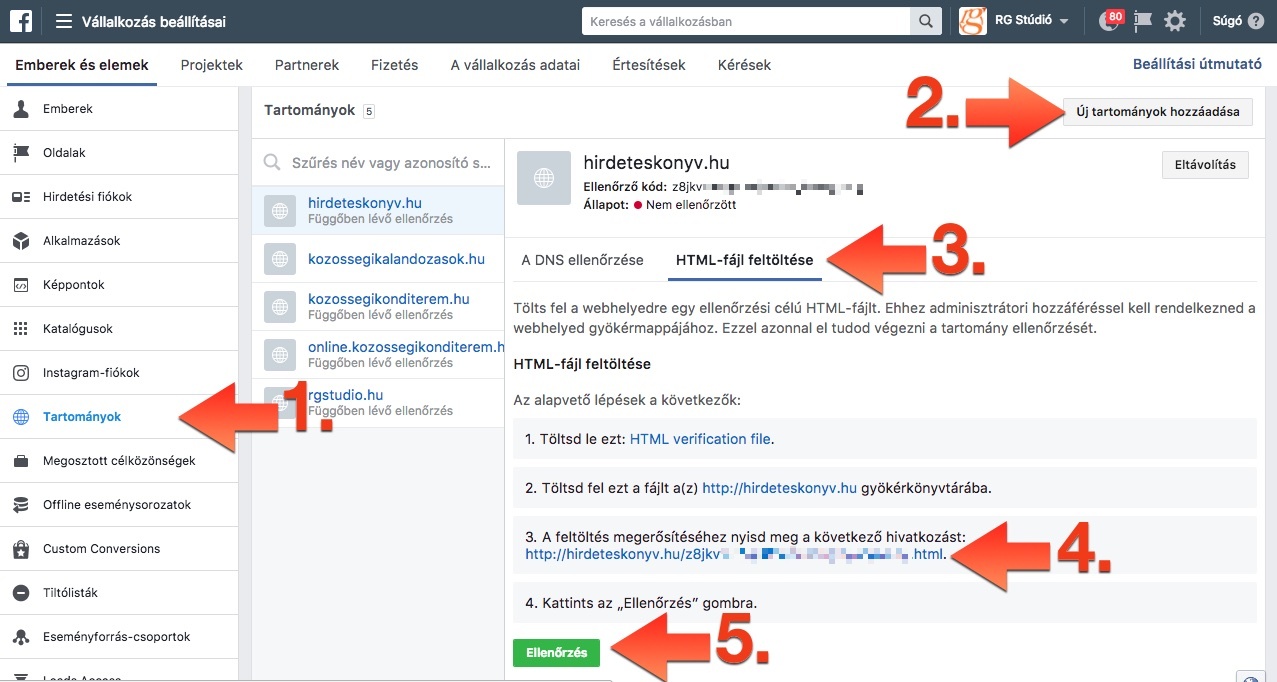
Task: Open Hirdetési fiókok in the sidebar
Action: coord(119,197)
